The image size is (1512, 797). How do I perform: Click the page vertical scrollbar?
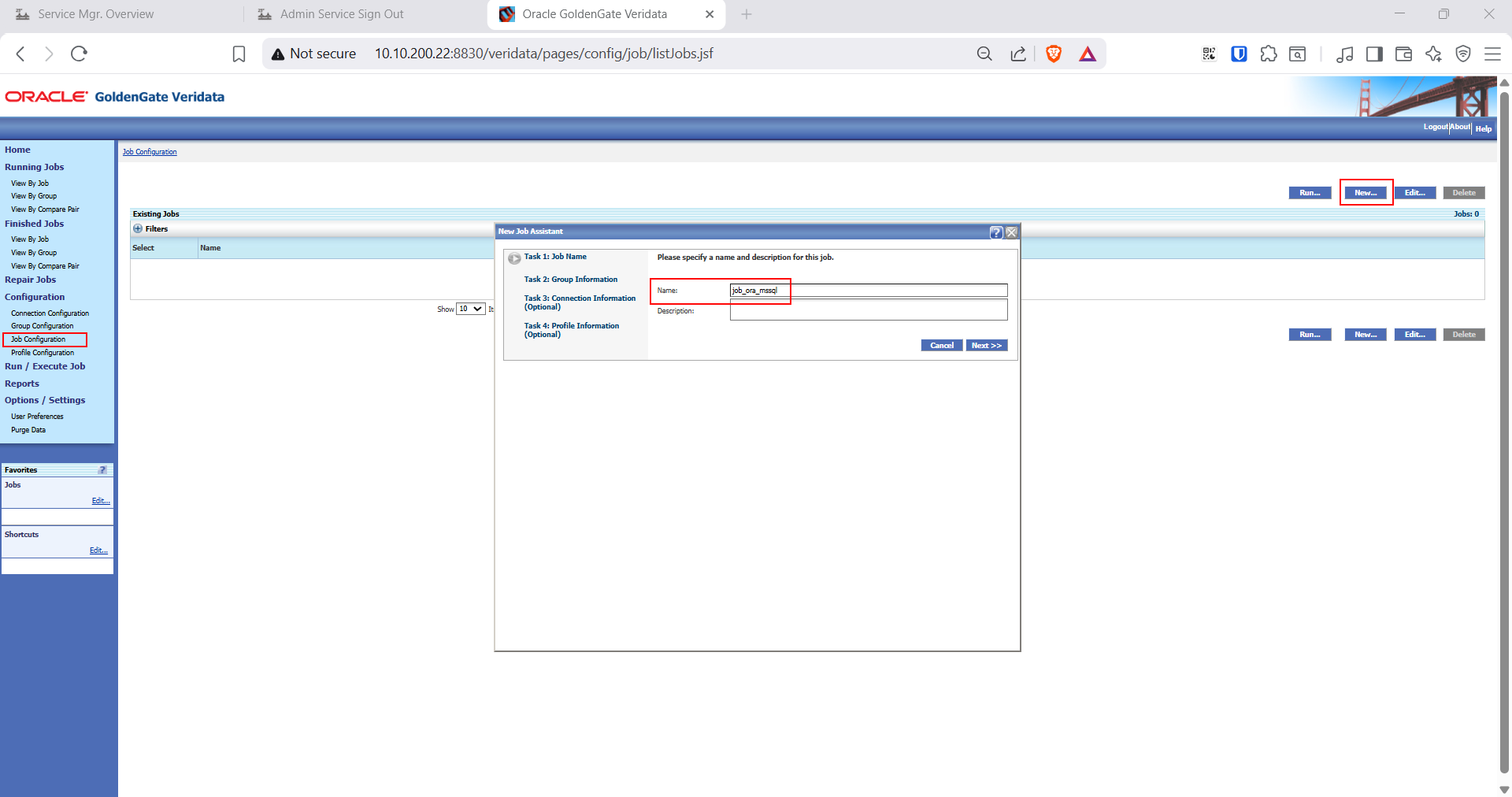[x=1504, y=433]
